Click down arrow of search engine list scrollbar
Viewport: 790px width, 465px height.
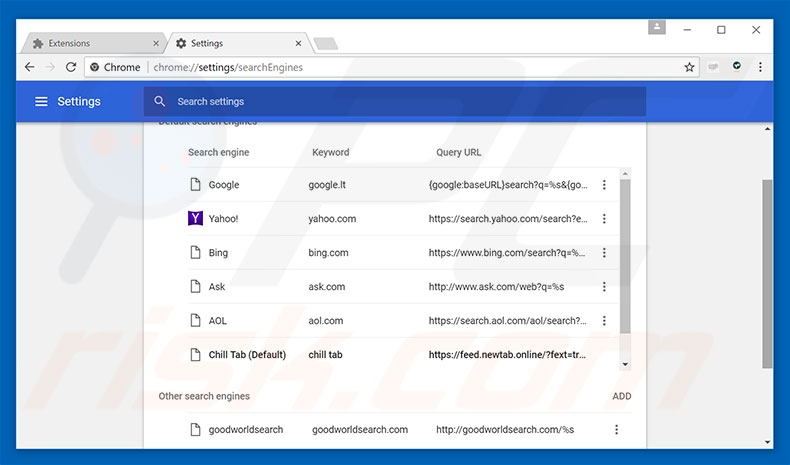point(625,364)
